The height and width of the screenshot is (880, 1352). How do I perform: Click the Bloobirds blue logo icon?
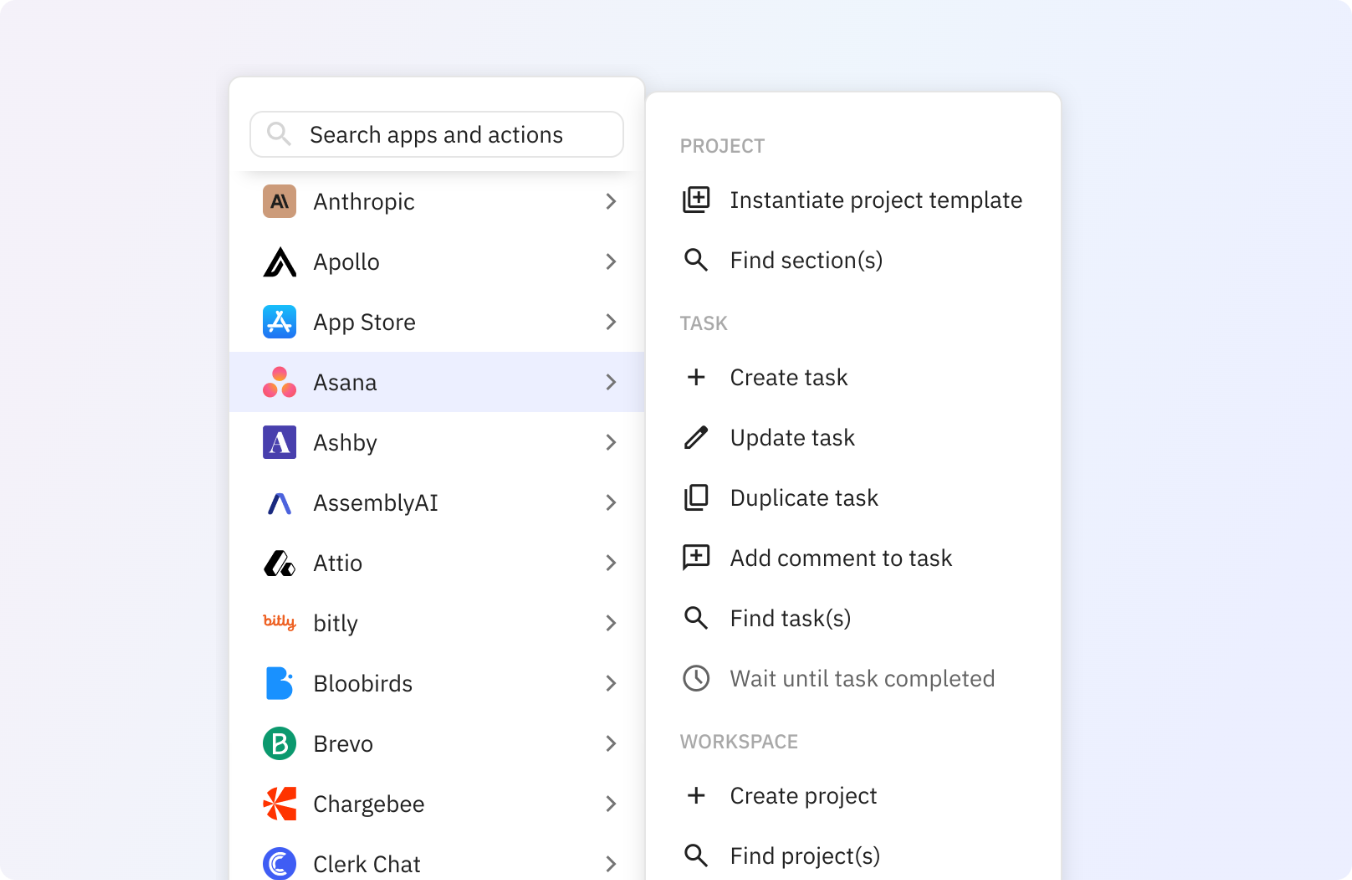coord(279,683)
